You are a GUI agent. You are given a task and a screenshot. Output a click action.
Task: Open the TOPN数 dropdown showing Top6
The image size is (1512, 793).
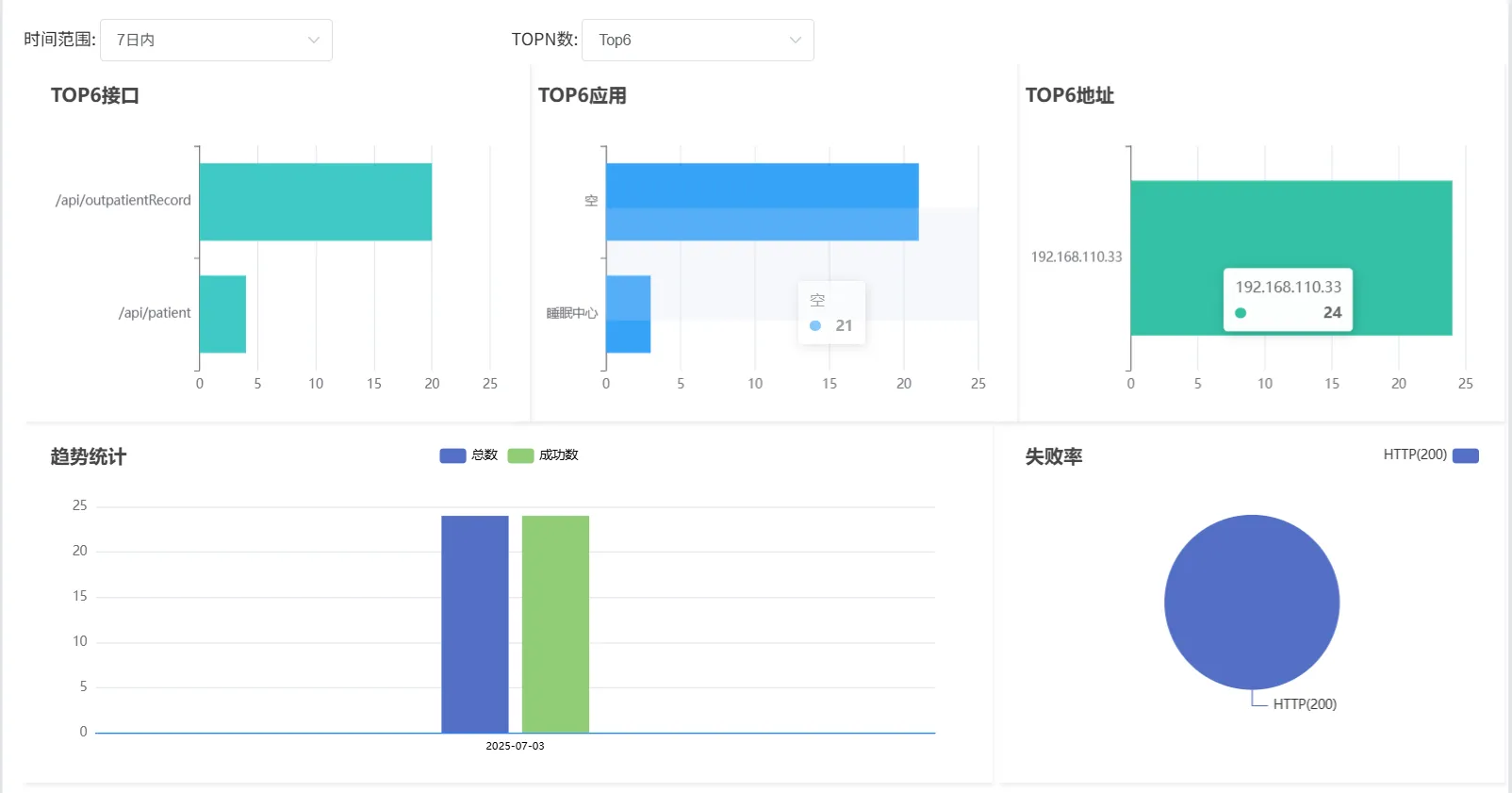click(698, 40)
